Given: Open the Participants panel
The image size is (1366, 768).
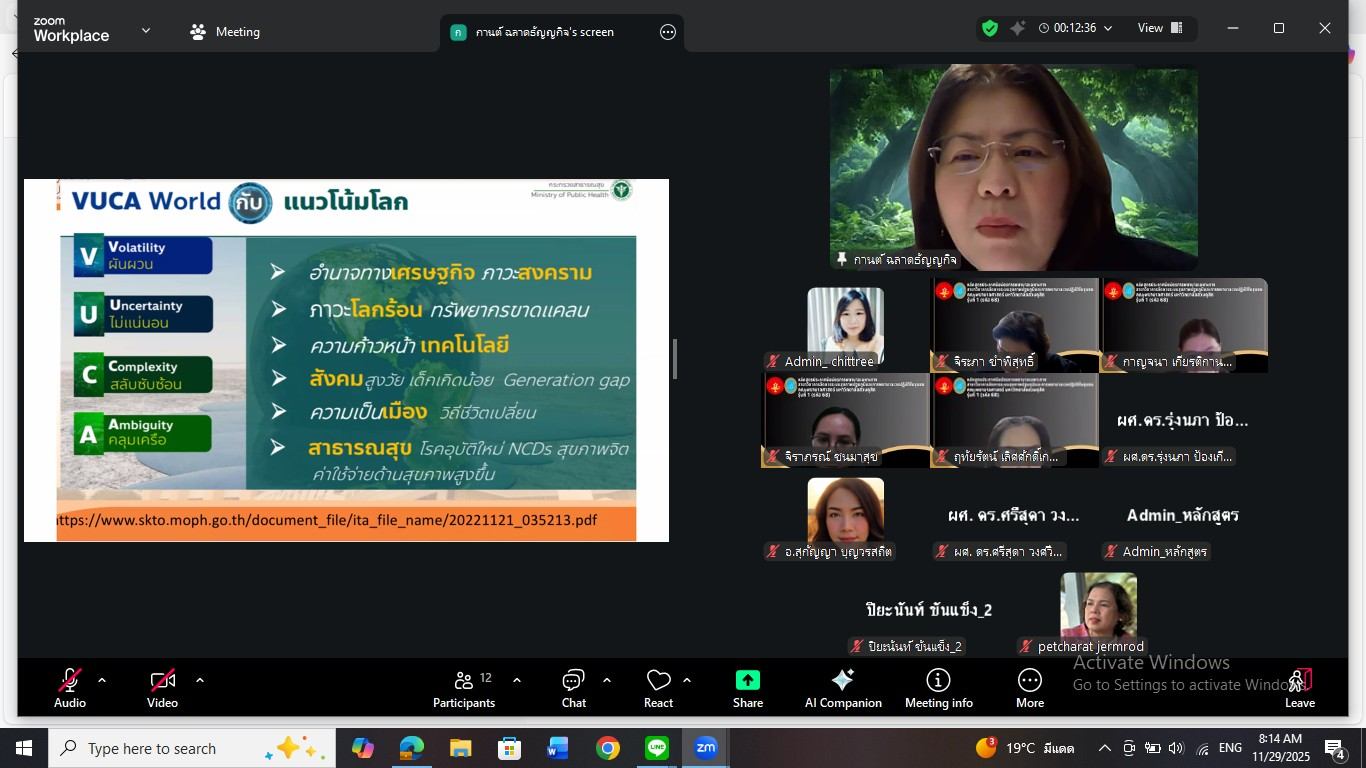Looking at the screenshot, I should [464, 688].
